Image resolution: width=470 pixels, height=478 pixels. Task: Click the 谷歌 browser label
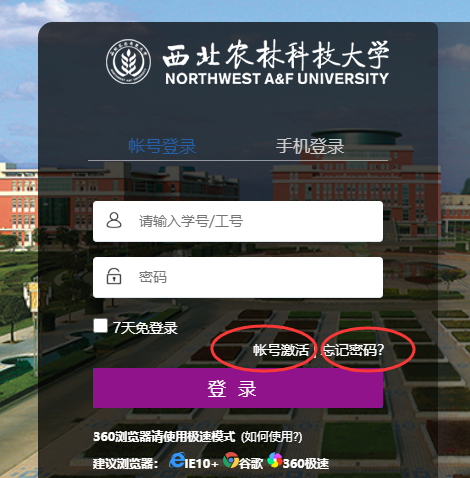point(251,463)
